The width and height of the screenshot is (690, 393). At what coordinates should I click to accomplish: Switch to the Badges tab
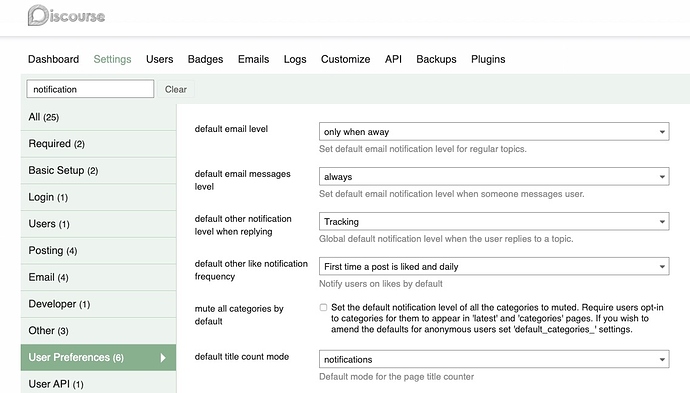coord(205,59)
